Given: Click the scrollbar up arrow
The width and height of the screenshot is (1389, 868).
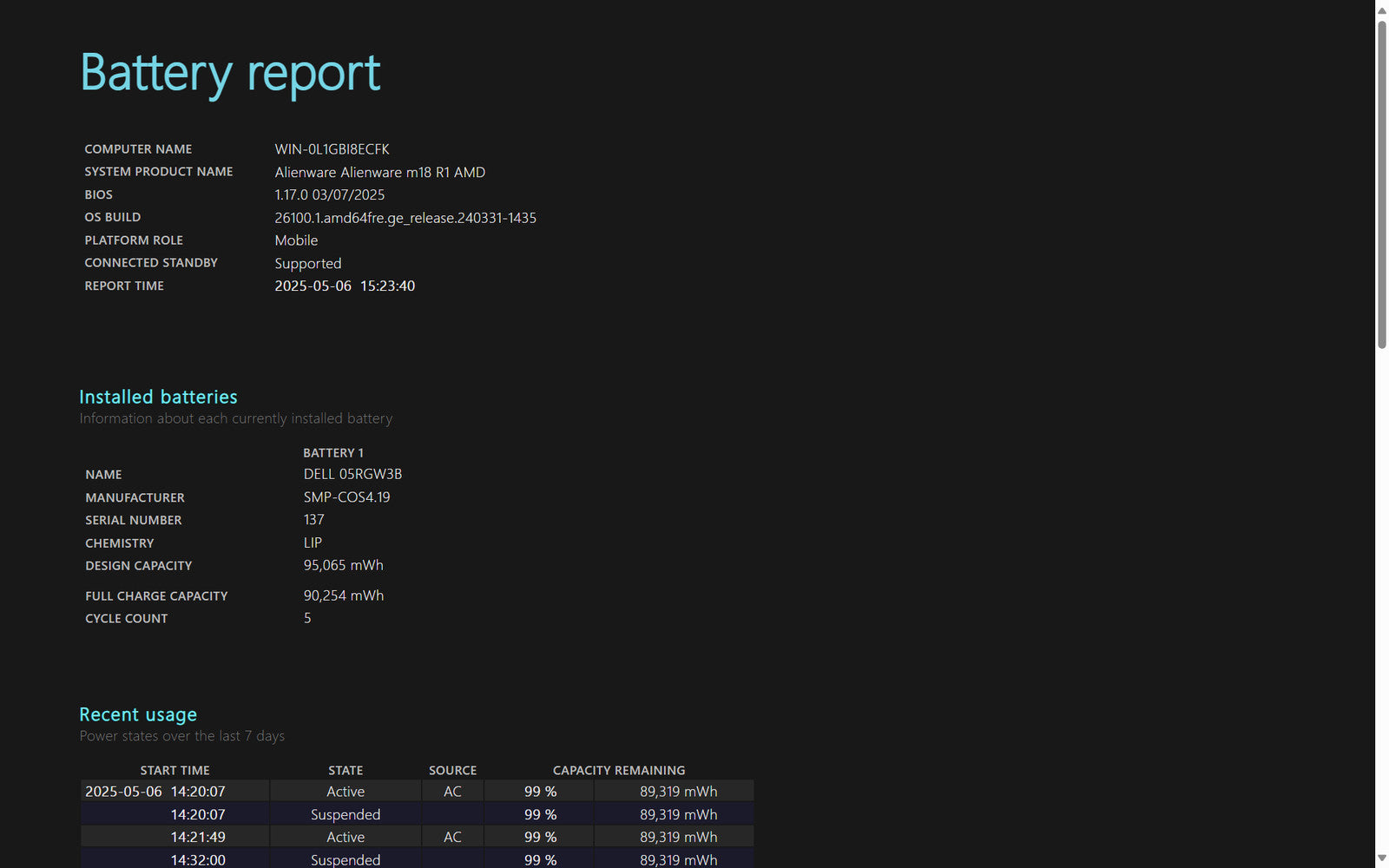Looking at the screenshot, I should pos(1382,10).
